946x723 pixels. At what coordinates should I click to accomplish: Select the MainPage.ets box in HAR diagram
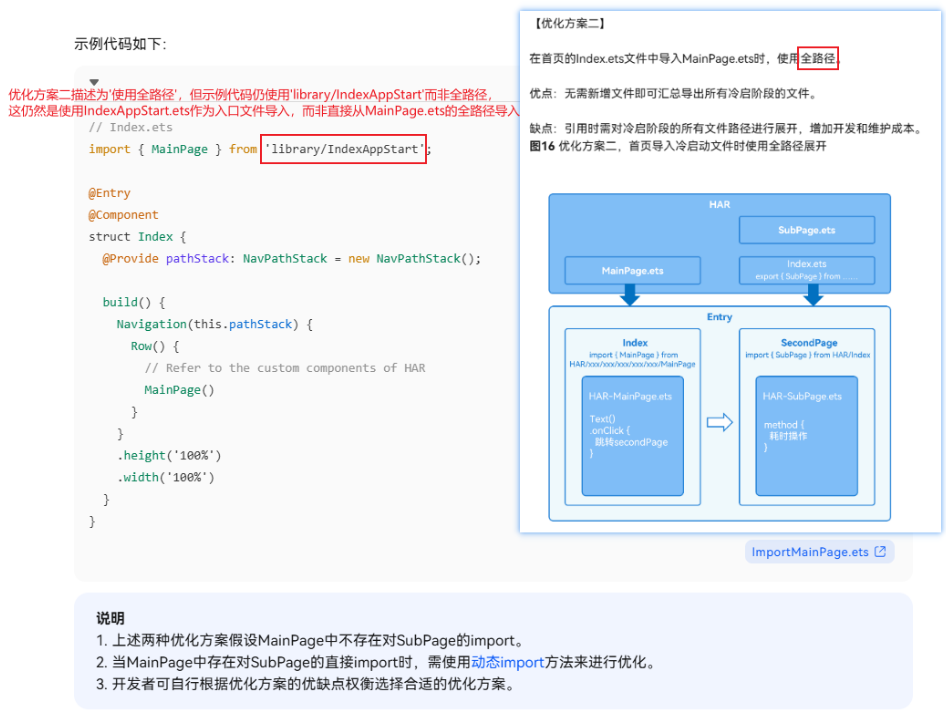pos(632,270)
